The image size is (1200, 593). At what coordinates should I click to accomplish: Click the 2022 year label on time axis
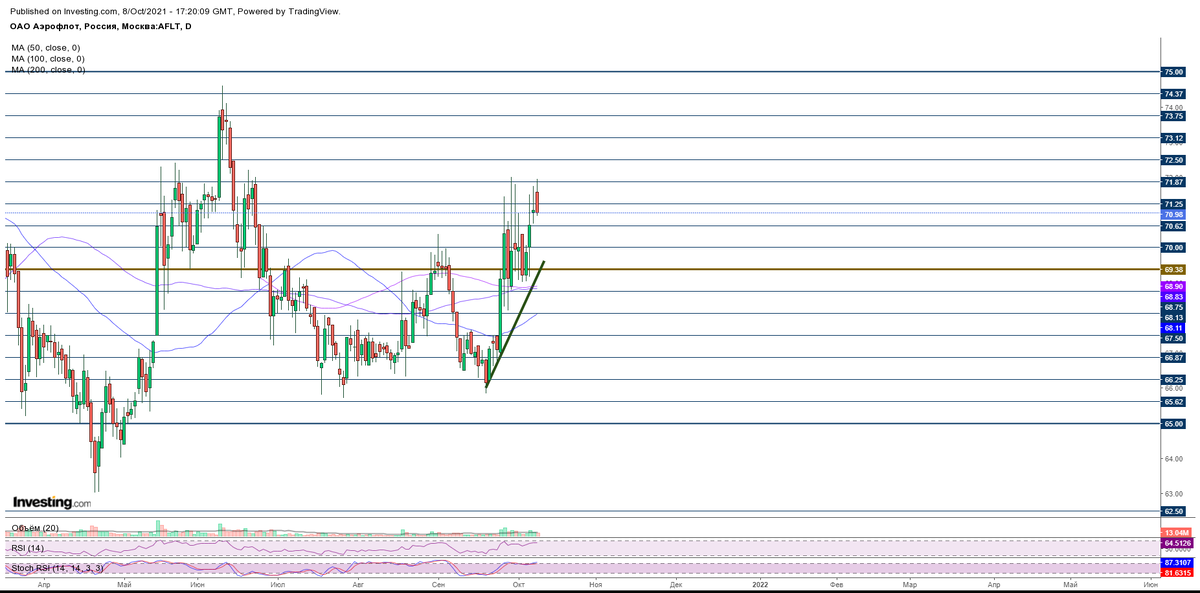pos(760,583)
